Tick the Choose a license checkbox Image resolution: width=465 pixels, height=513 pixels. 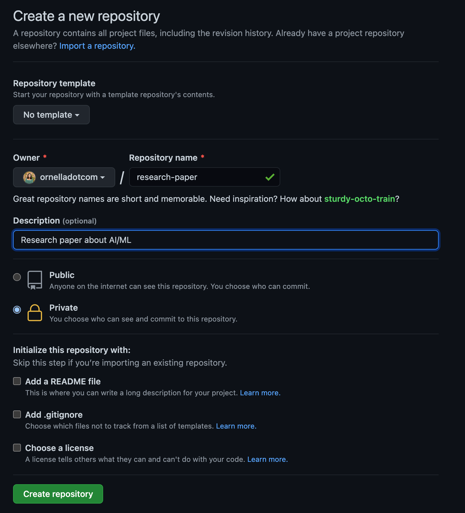pyautogui.click(x=17, y=448)
